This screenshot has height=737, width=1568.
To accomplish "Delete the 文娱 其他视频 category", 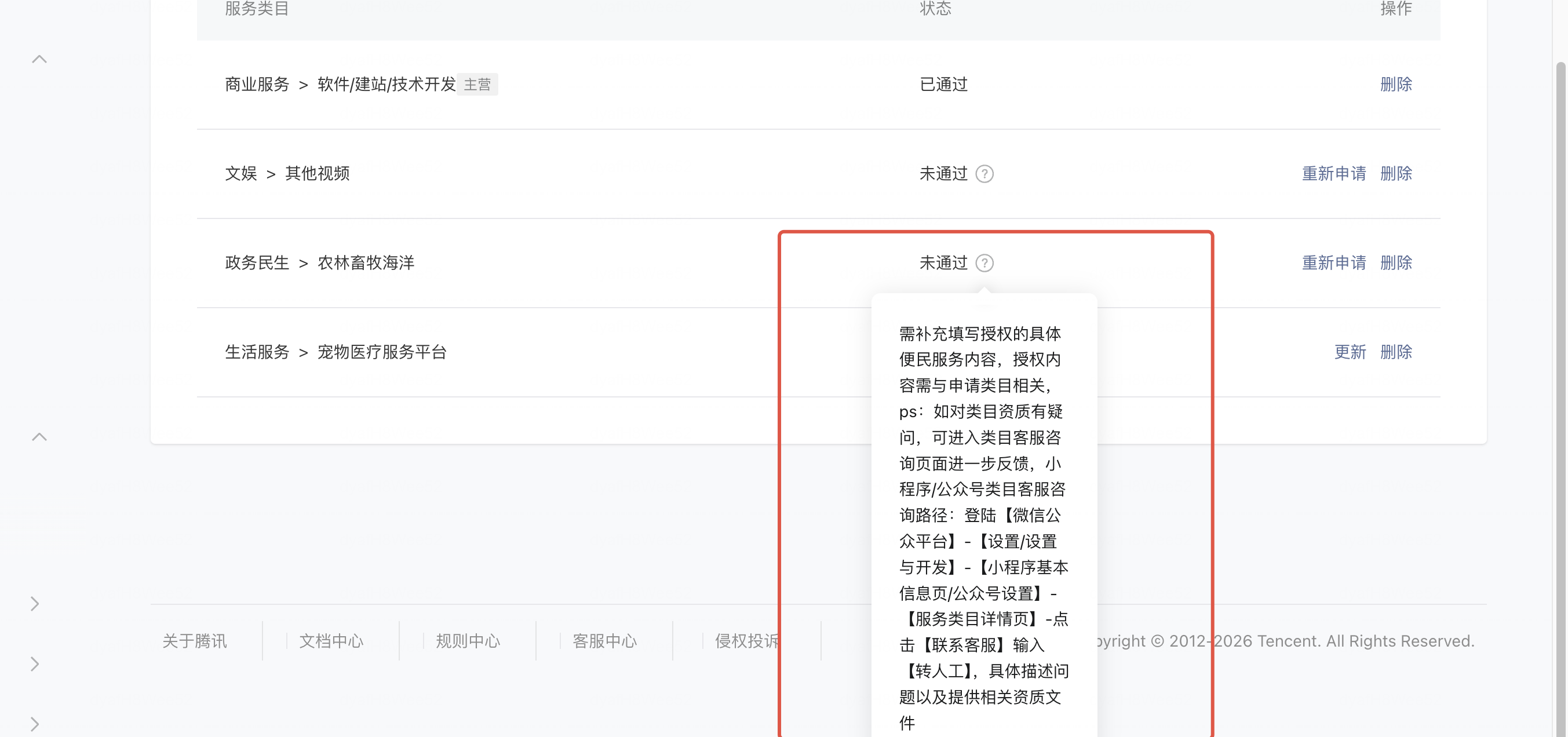I will [1396, 173].
